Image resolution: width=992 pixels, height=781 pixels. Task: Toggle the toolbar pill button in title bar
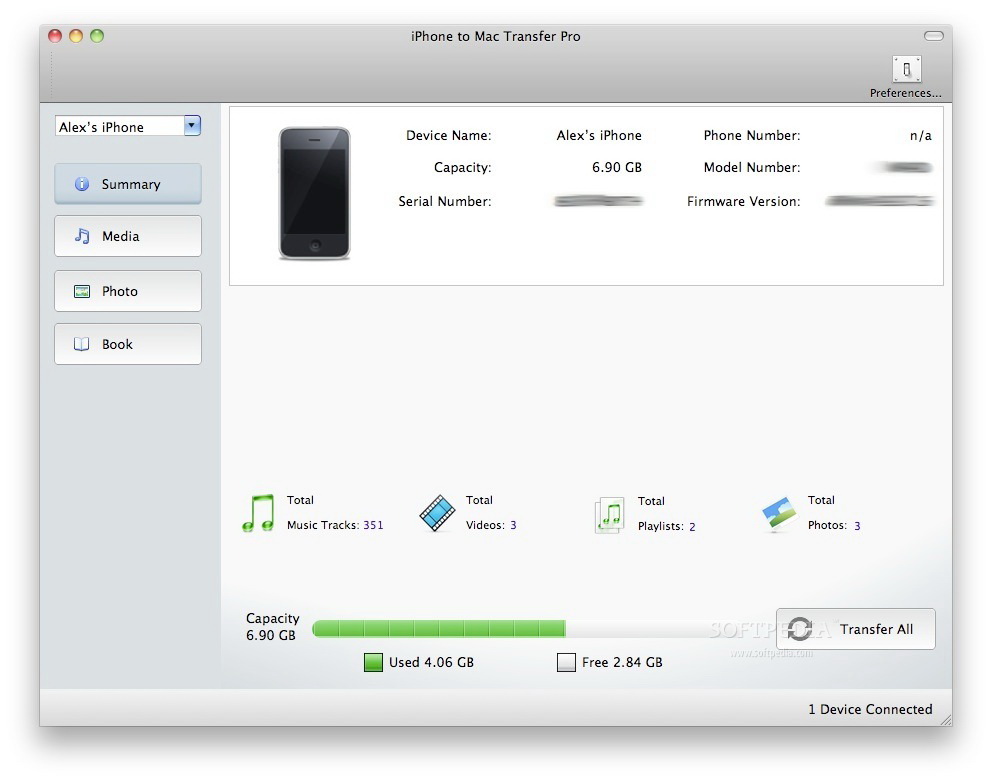point(934,36)
